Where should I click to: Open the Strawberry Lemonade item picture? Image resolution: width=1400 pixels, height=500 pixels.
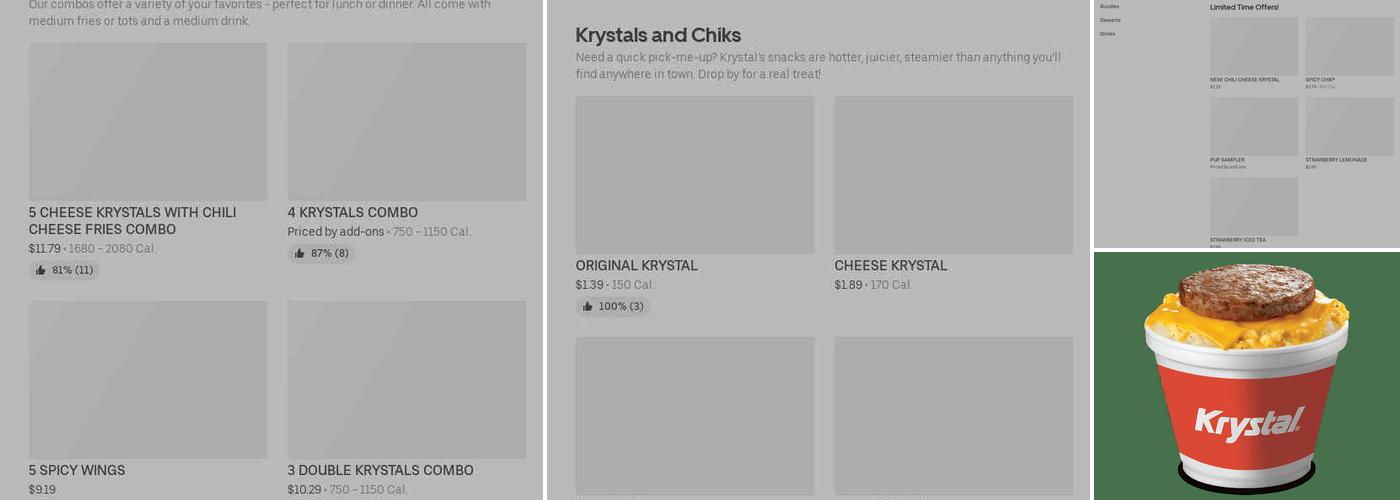pos(1349,126)
